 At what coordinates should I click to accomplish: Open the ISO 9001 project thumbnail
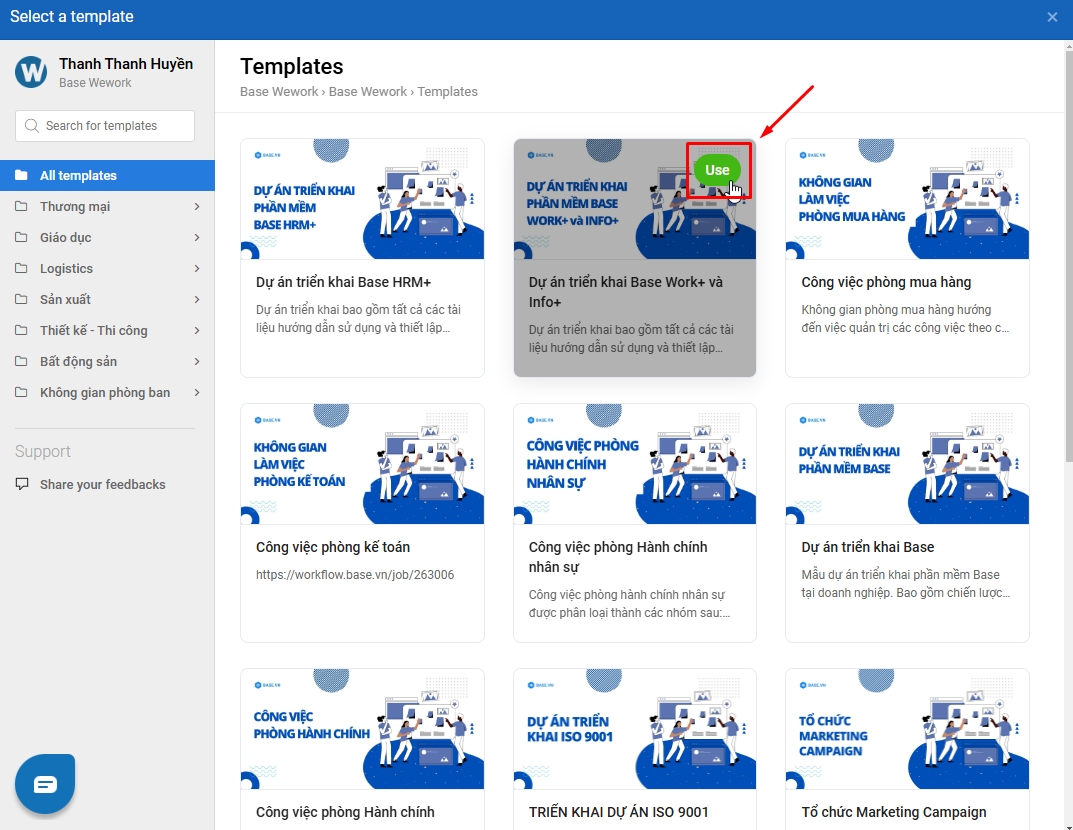[x=635, y=729]
